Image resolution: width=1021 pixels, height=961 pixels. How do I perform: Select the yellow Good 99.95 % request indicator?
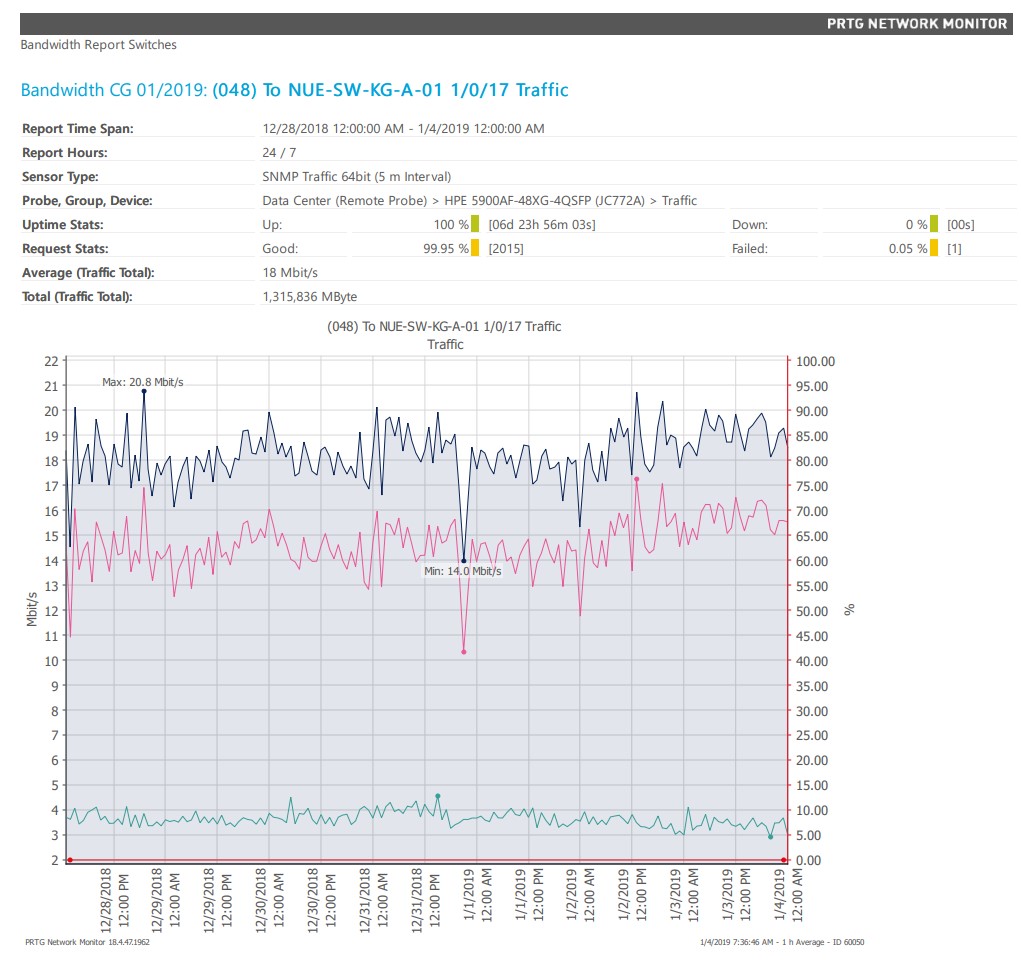[x=475, y=248]
